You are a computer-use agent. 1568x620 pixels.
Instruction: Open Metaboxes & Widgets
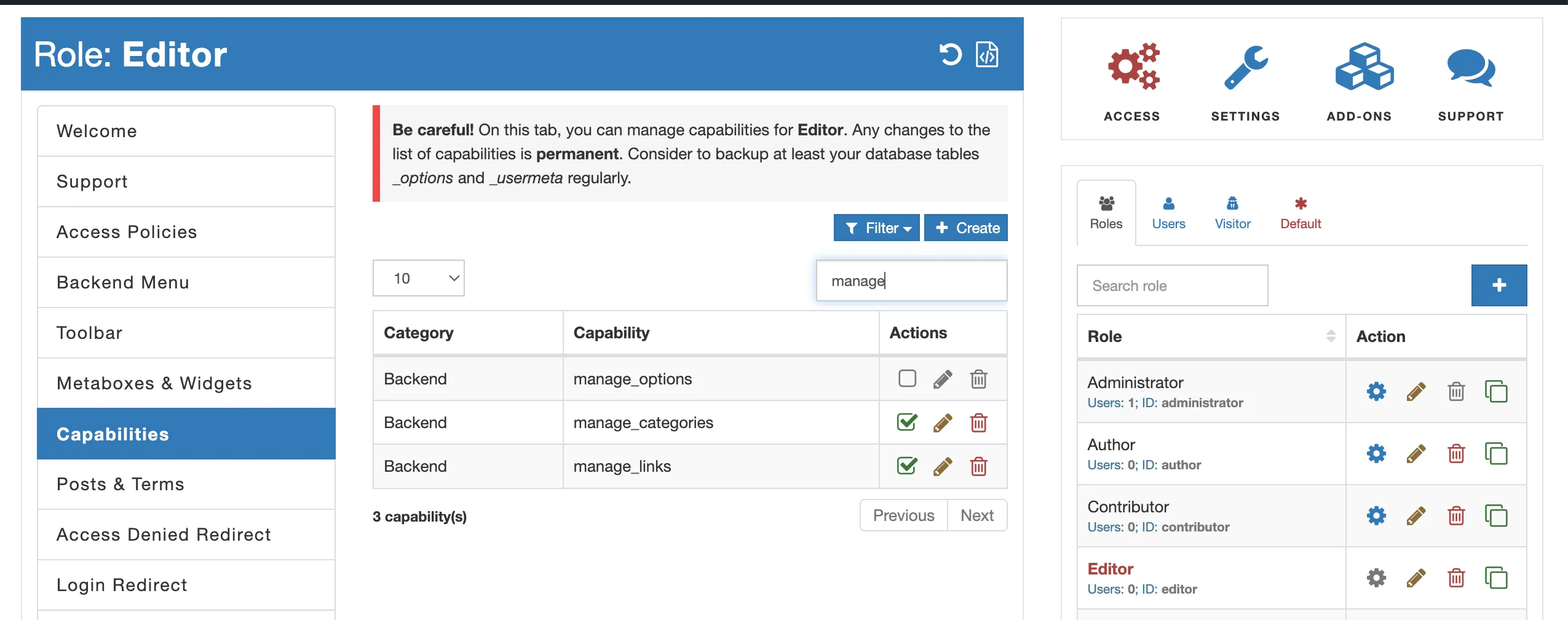(186, 383)
